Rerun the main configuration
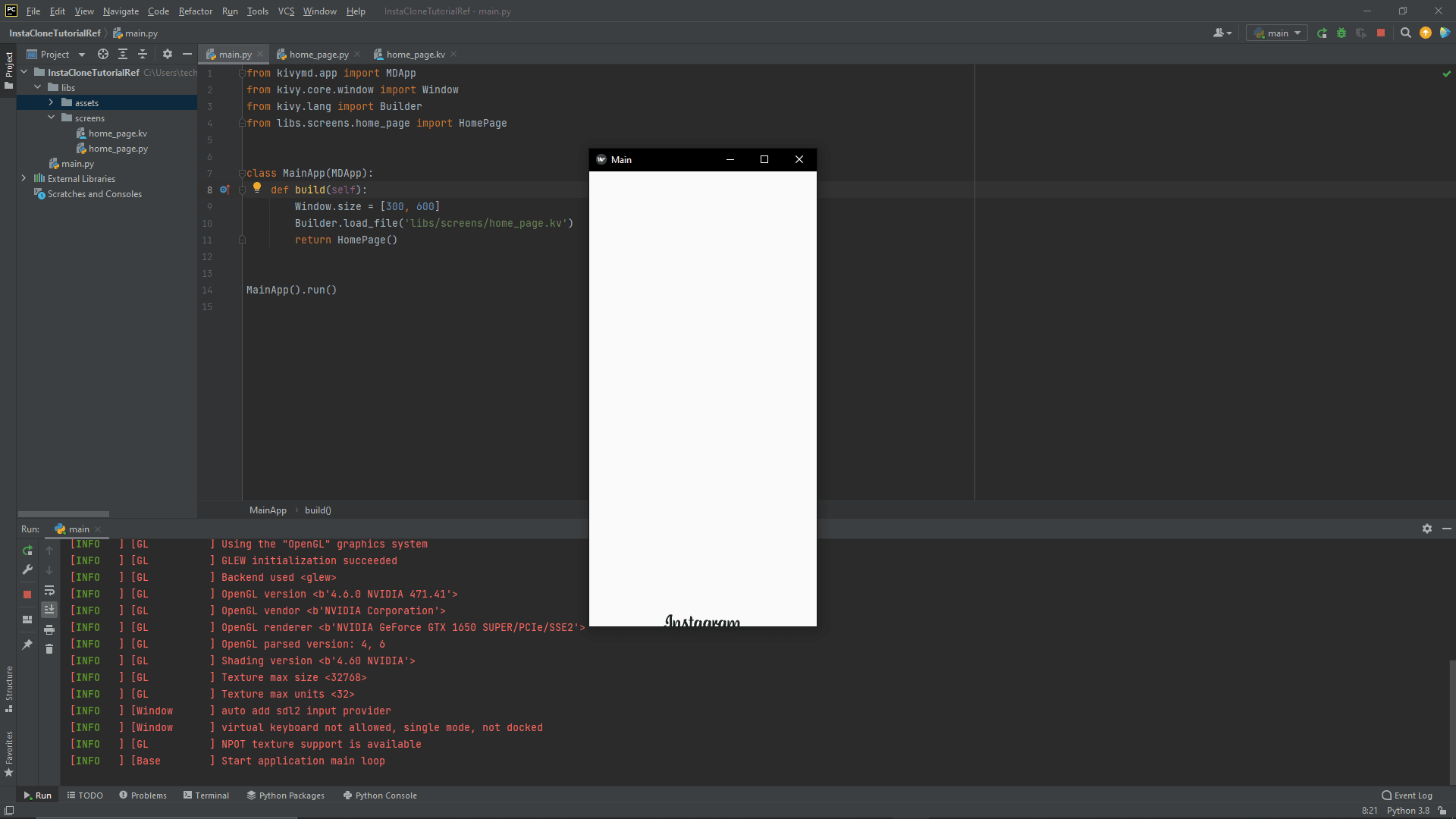 coord(1321,33)
